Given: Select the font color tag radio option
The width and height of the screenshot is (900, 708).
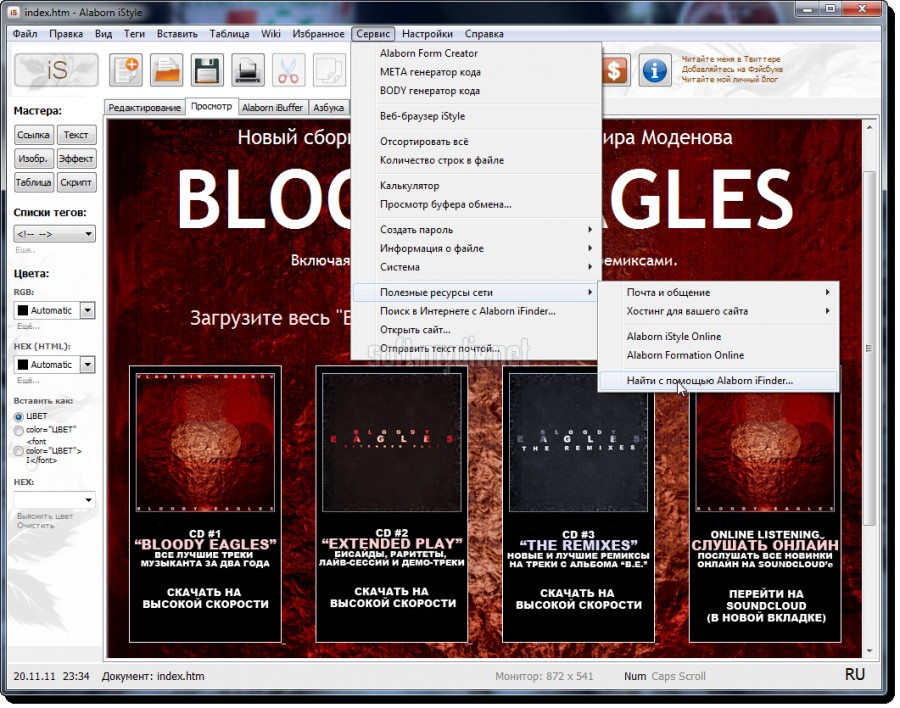Looking at the screenshot, I should (x=19, y=452).
